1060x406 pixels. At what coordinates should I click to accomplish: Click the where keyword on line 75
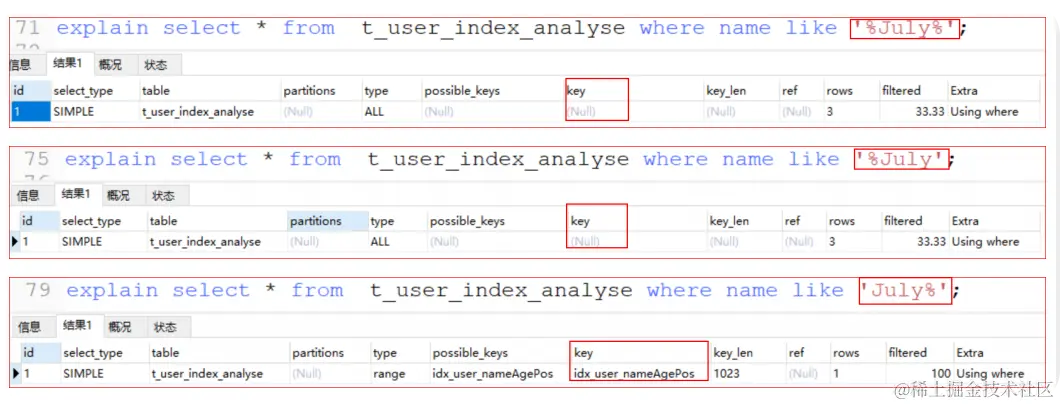pos(675,160)
